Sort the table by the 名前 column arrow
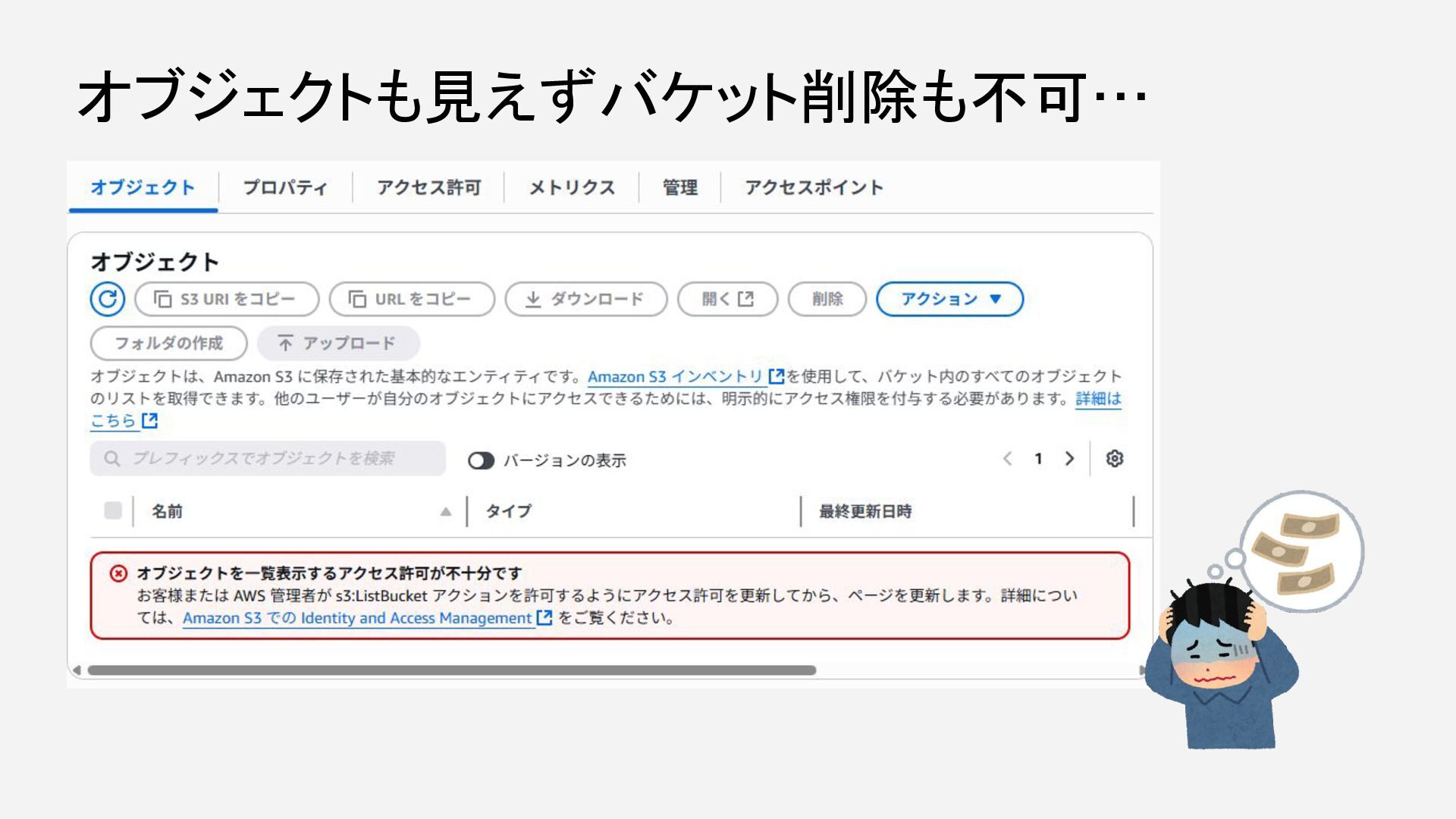 point(446,512)
